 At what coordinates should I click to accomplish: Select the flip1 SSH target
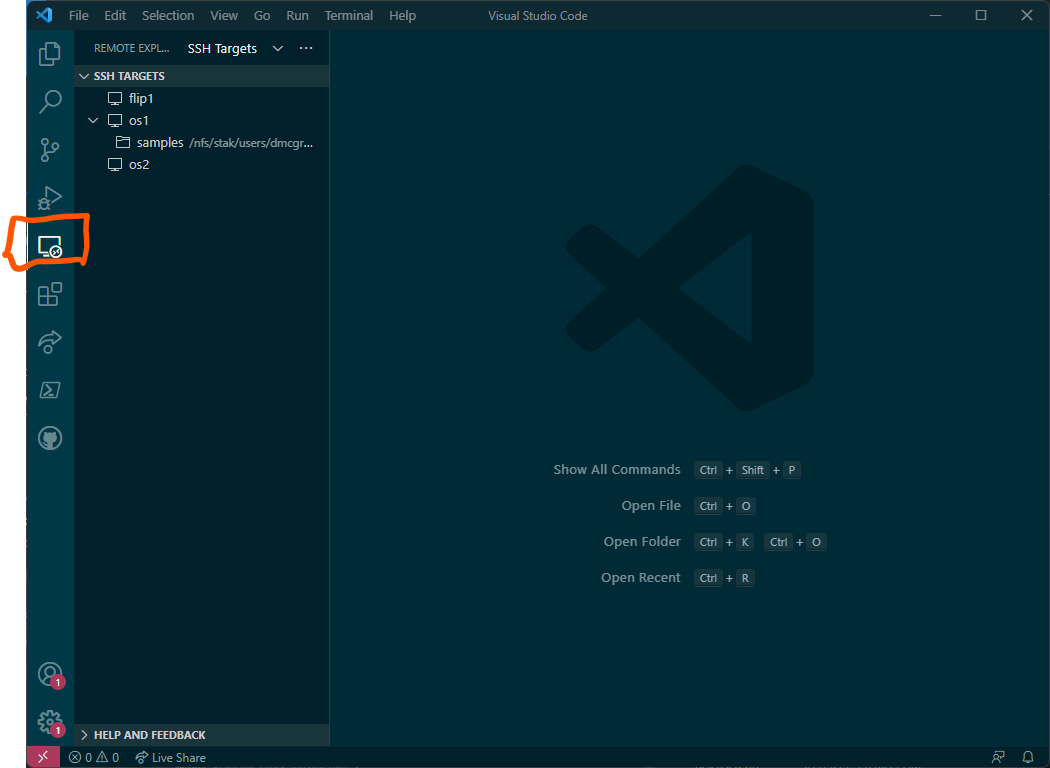point(202,98)
